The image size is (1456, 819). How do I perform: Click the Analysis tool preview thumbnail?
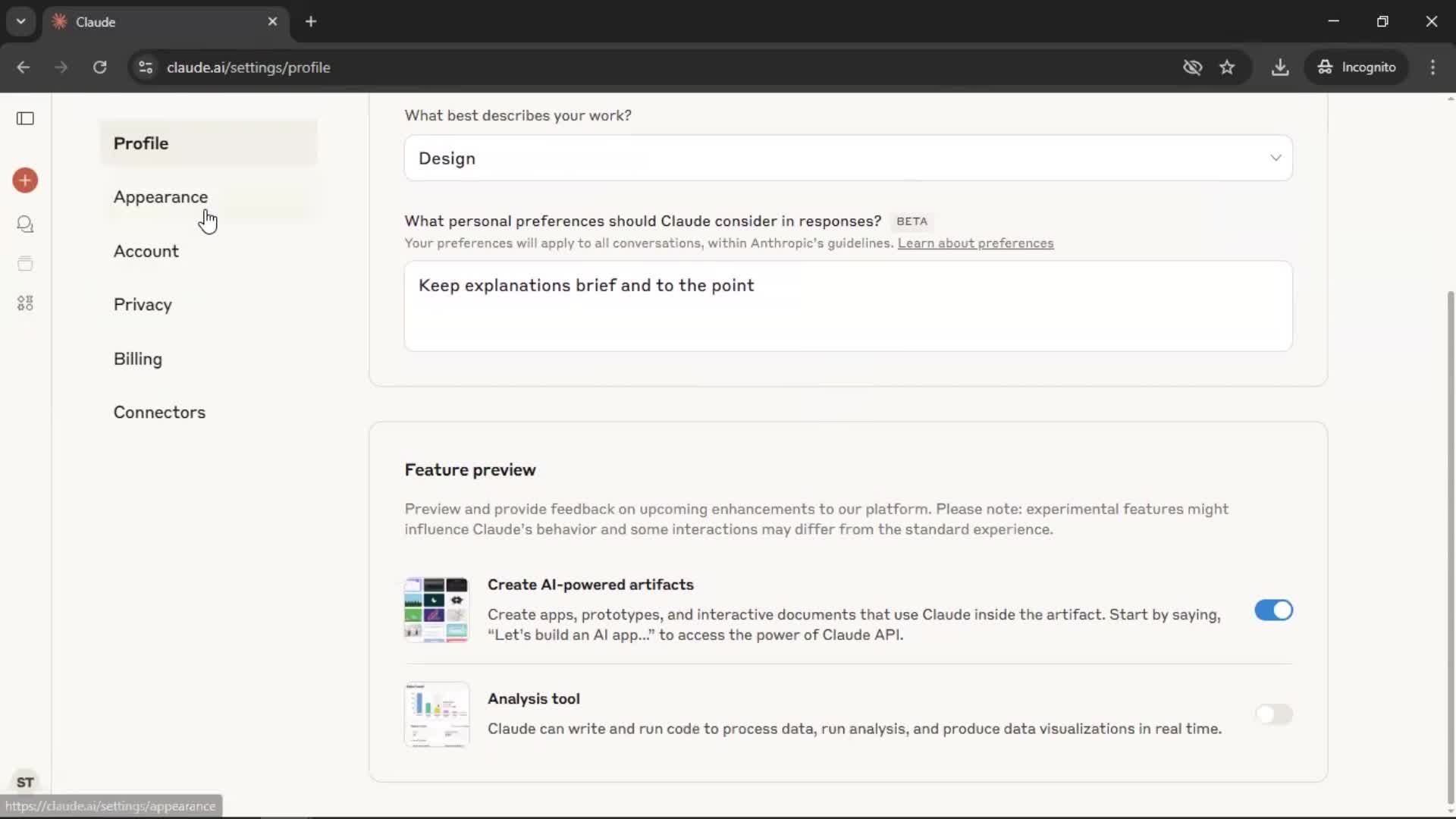point(436,714)
